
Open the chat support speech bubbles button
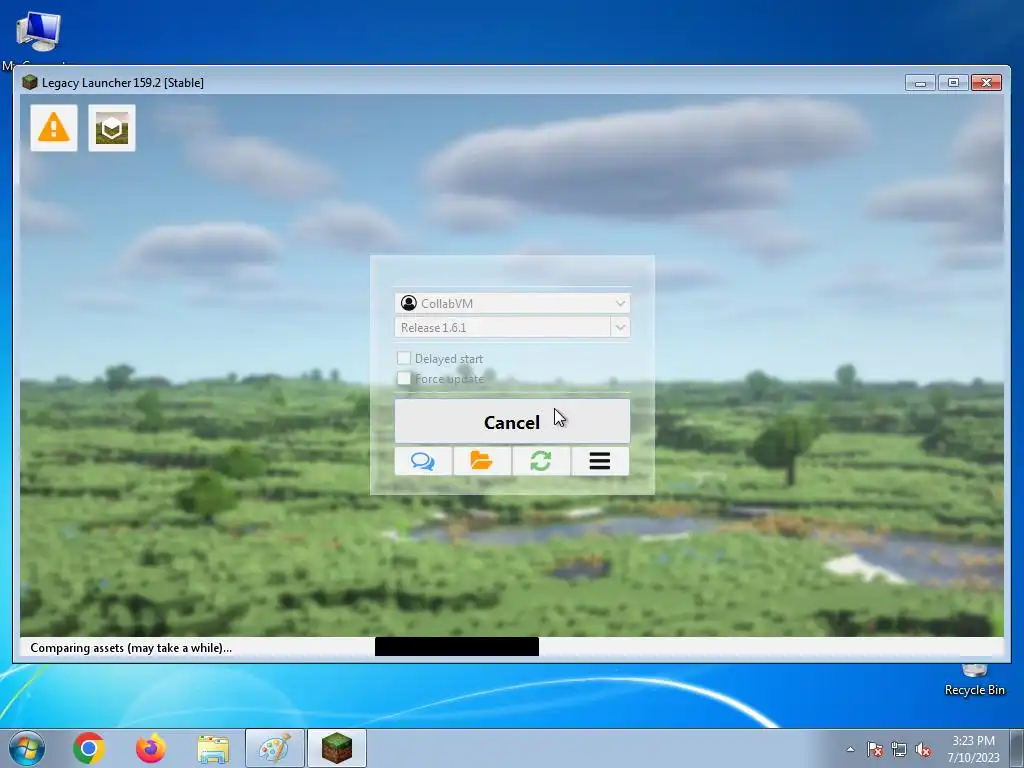[423, 461]
